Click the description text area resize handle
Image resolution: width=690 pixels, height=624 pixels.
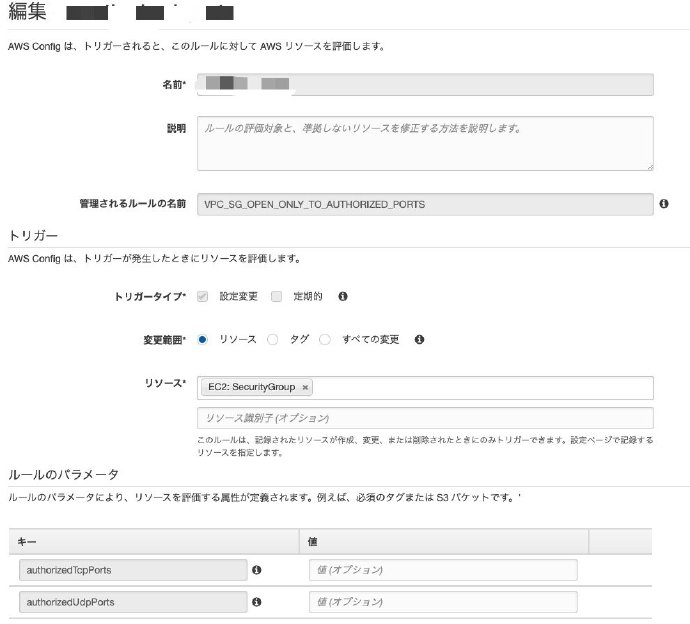click(650, 167)
